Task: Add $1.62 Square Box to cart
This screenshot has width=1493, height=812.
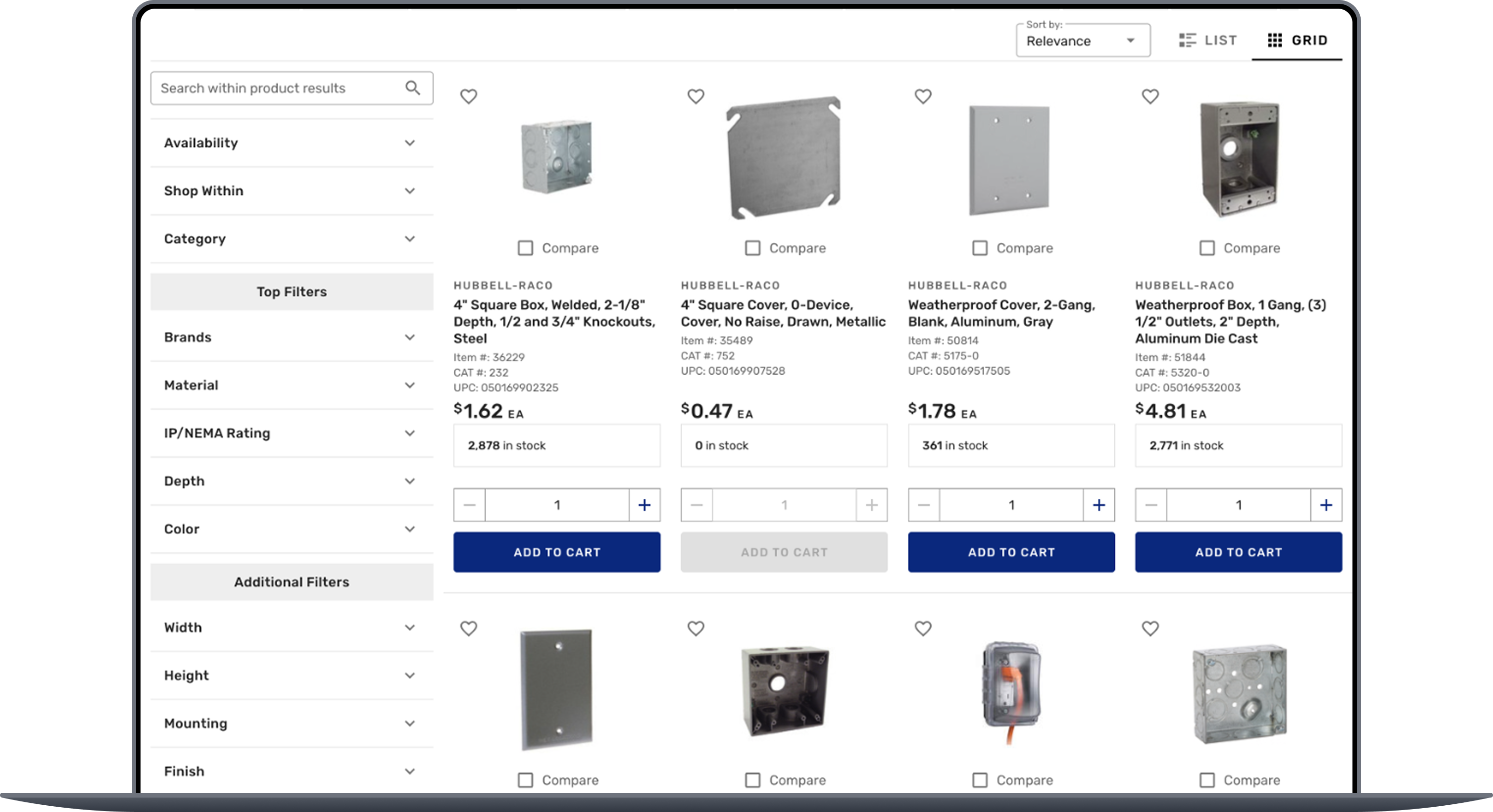Action: (x=556, y=553)
